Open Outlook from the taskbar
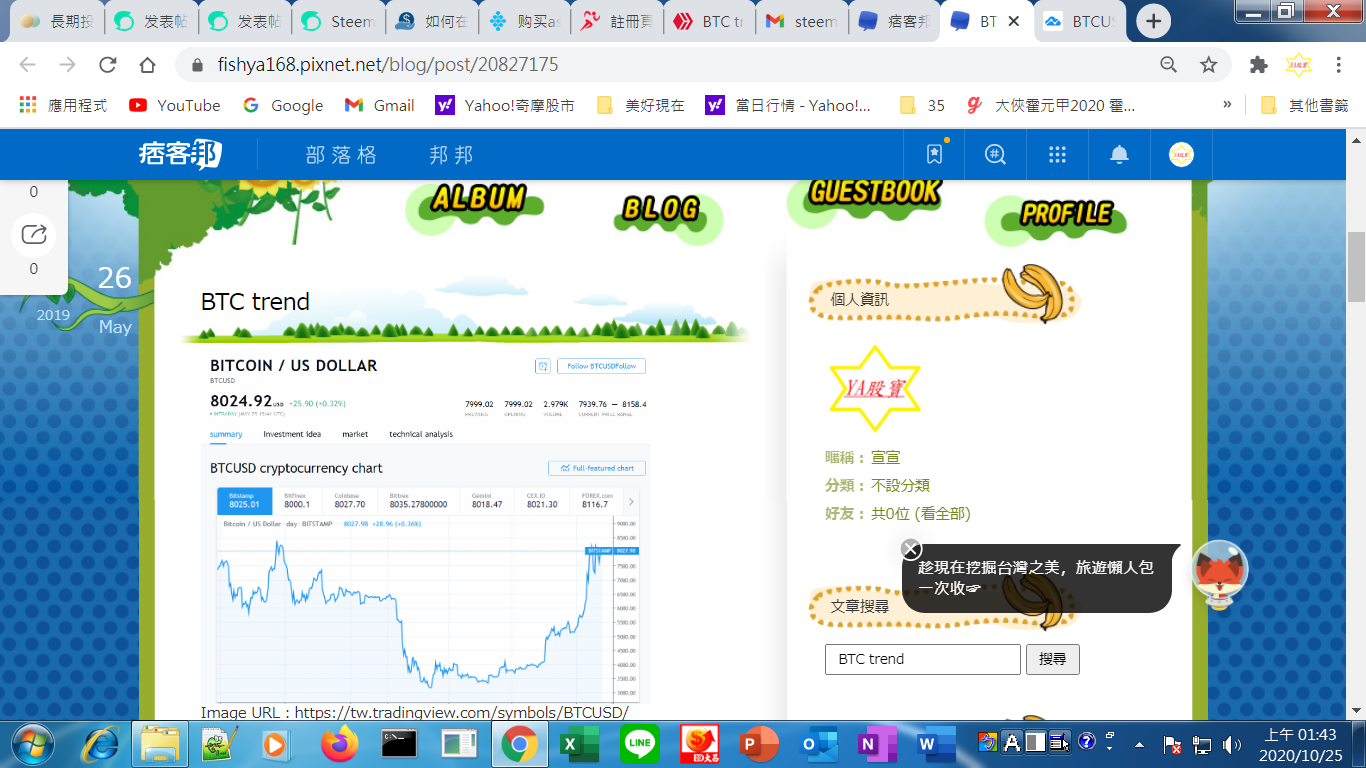The image size is (1366, 768). click(819, 744)
